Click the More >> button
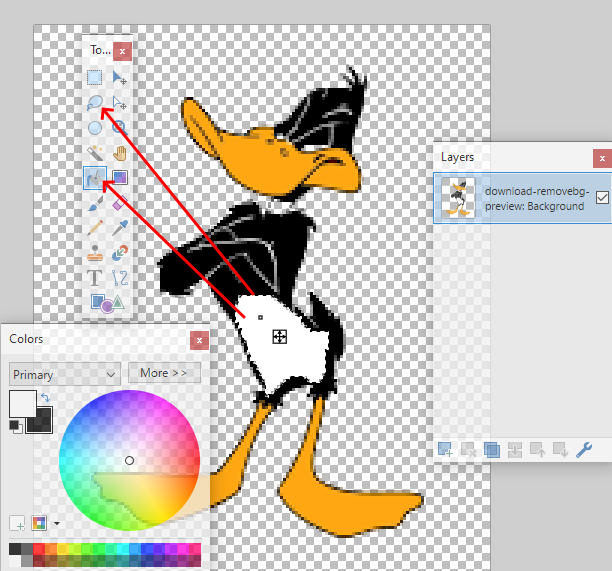Image resolution: width=612 pixels, height=571 pixels. coord(164,373)
